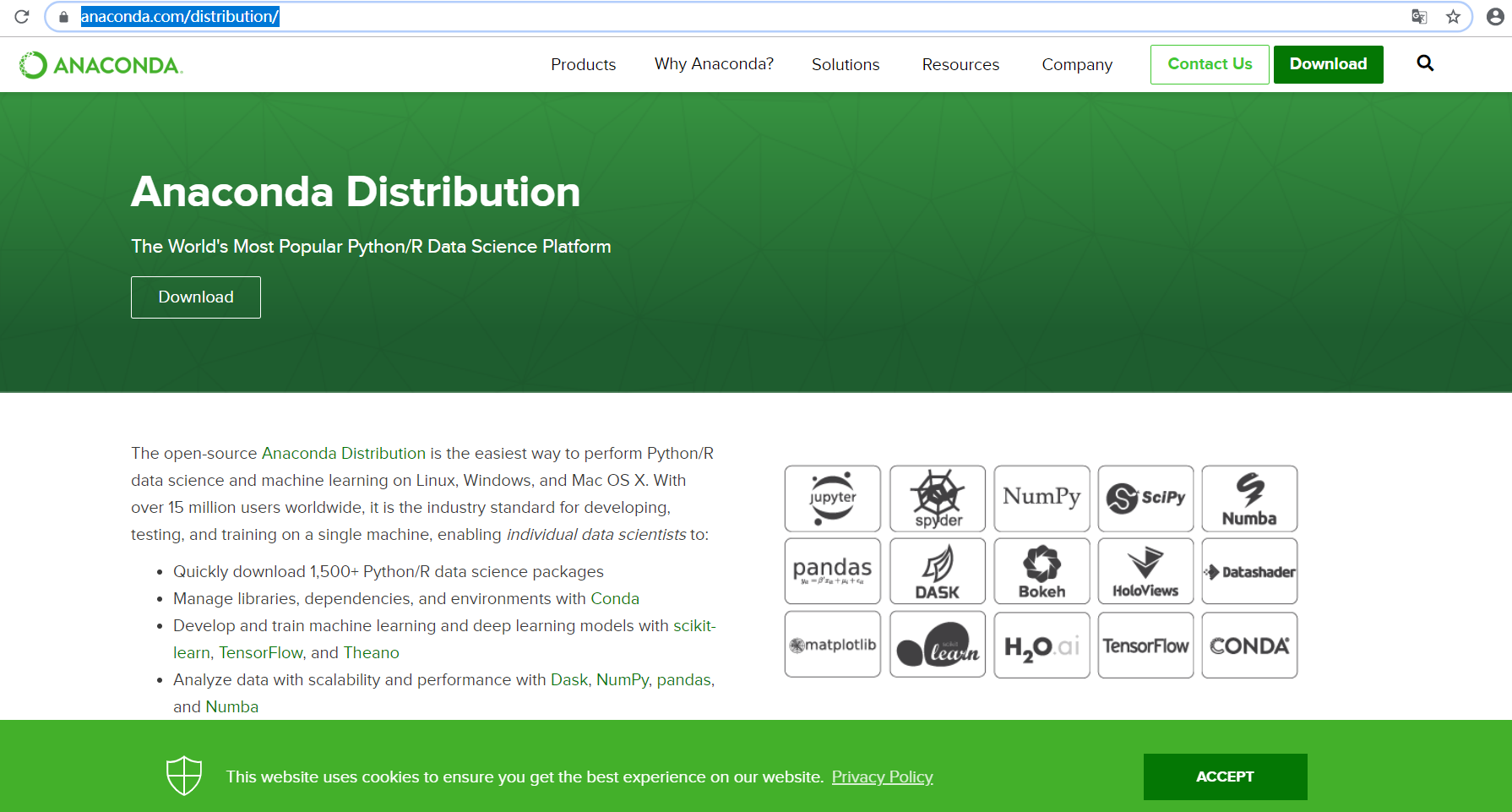Screen dimensions: 1512x812
Task: Follow the pandas text link in paragraph
Action: (x=685, y=679)
